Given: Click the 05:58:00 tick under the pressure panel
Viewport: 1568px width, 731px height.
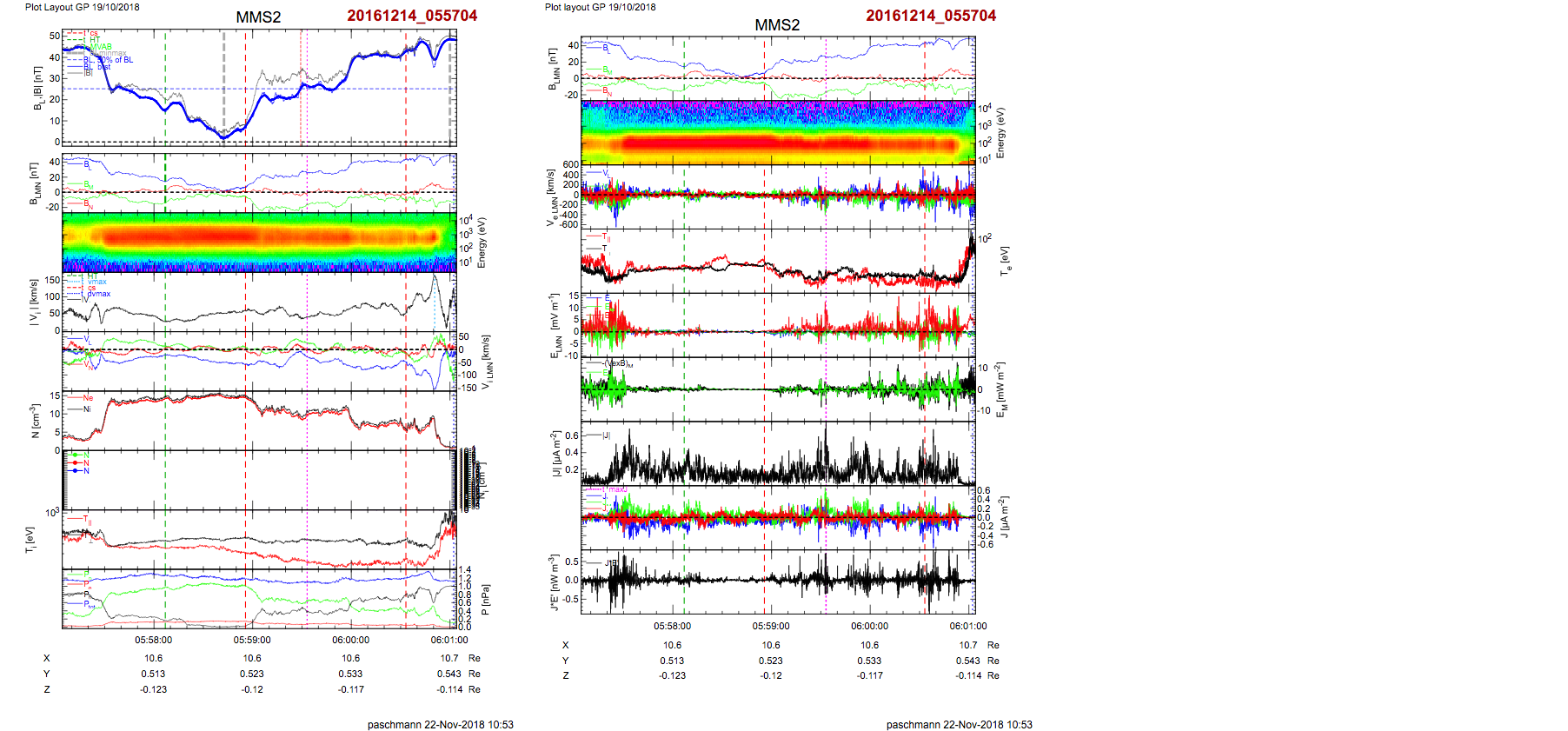Looking at the screenshot, I should pos(153,640).
